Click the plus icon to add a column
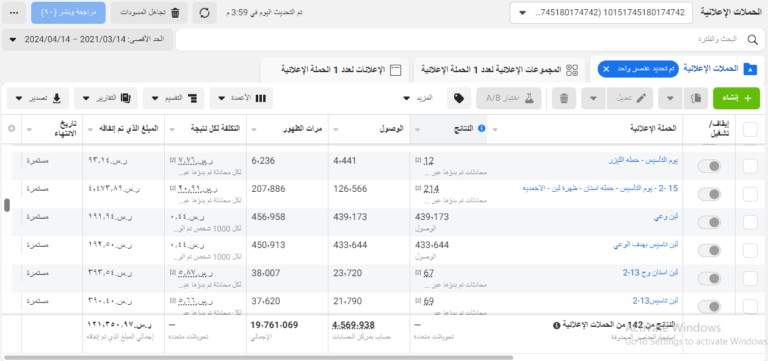 point(12,128)
